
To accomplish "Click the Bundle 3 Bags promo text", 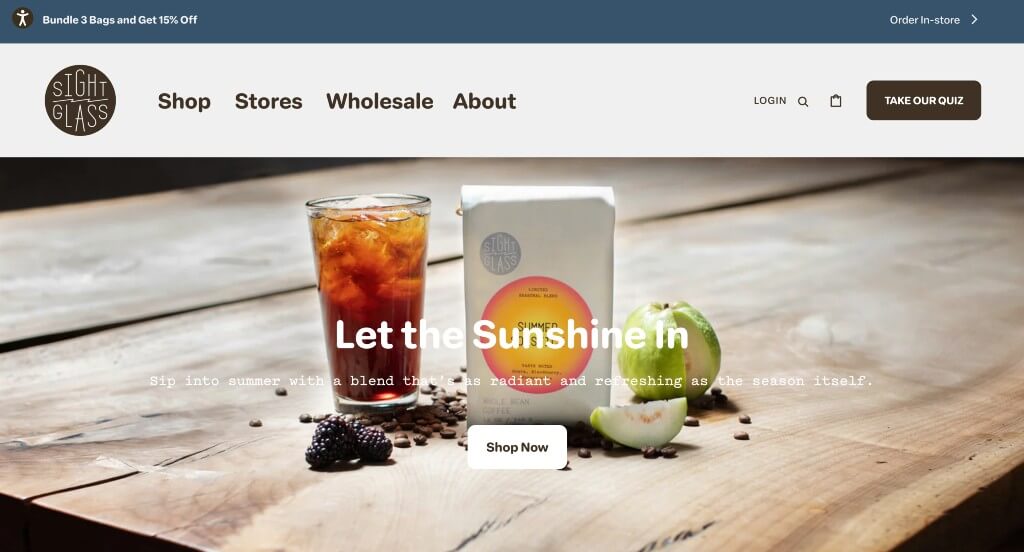I will [120, 20].
